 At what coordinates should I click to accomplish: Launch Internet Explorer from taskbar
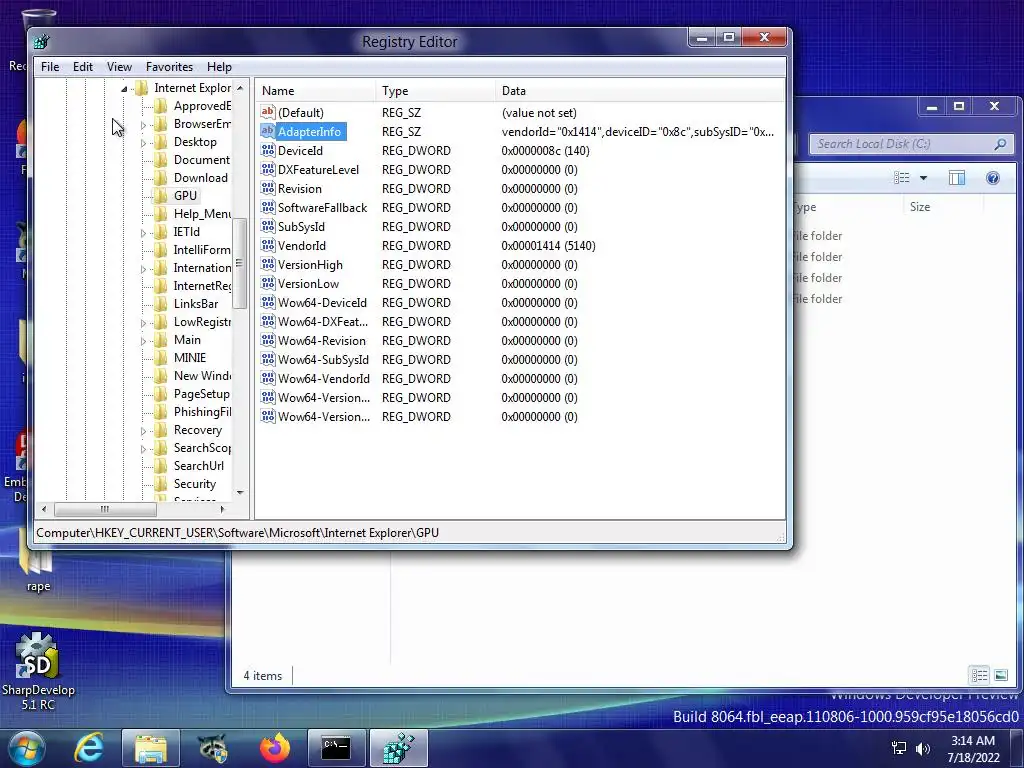tap(89, 748)
